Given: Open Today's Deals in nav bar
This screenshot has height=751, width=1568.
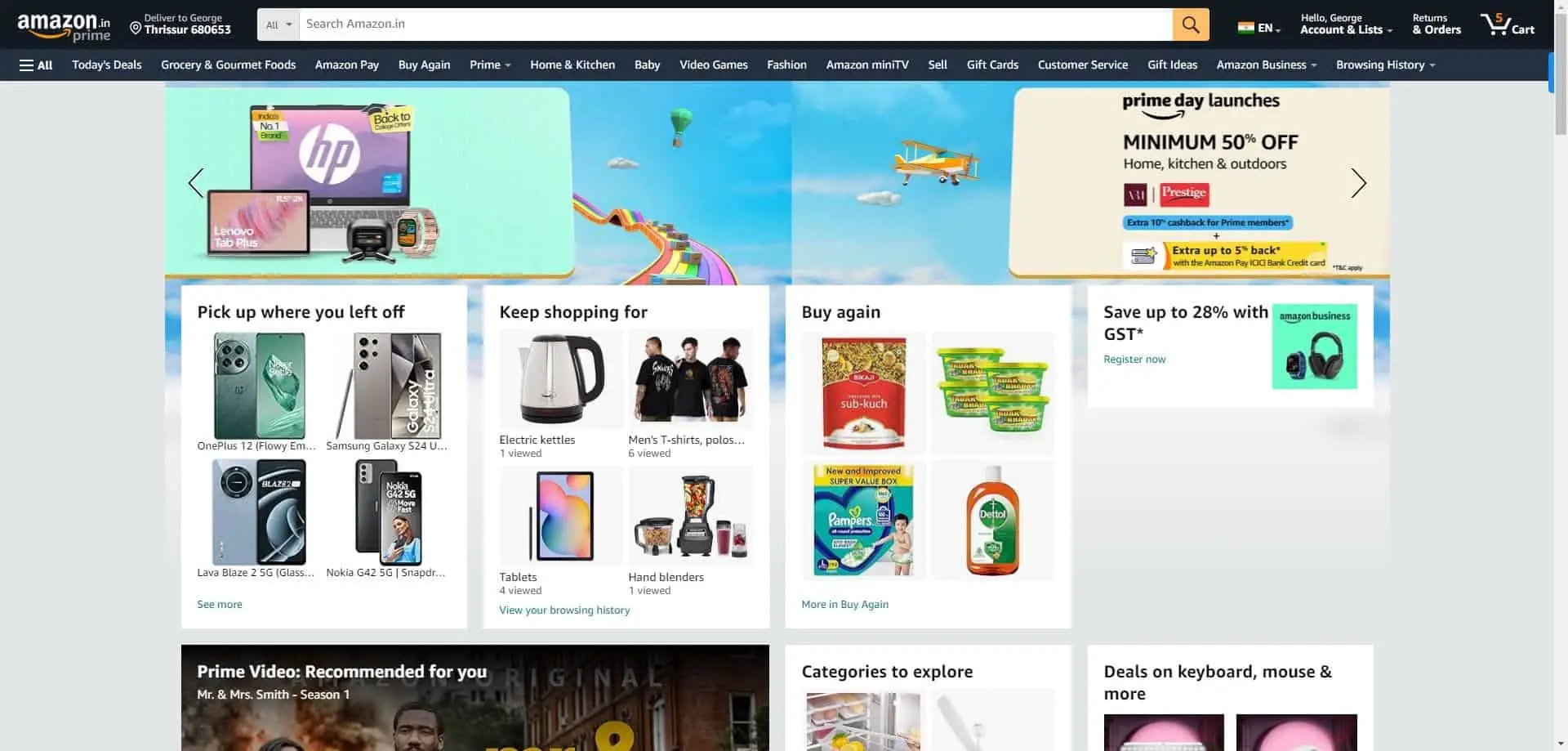Looking at the screenshot, I should pos(107,65).
